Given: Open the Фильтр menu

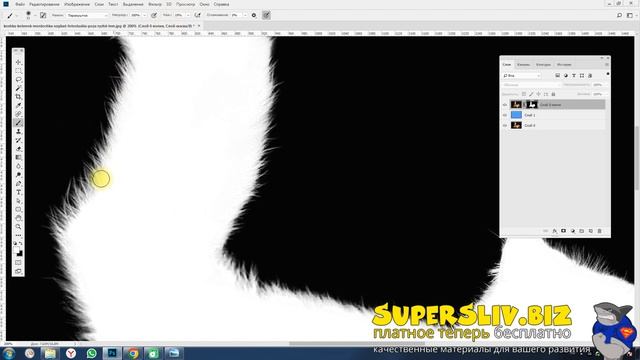Looking at the screenshot, I should point(155,4).
